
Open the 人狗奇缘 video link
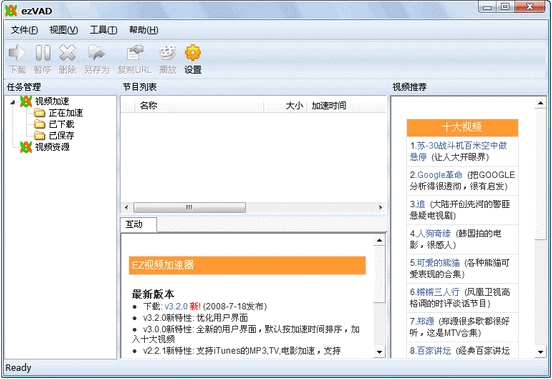click(x=434, y=233)
